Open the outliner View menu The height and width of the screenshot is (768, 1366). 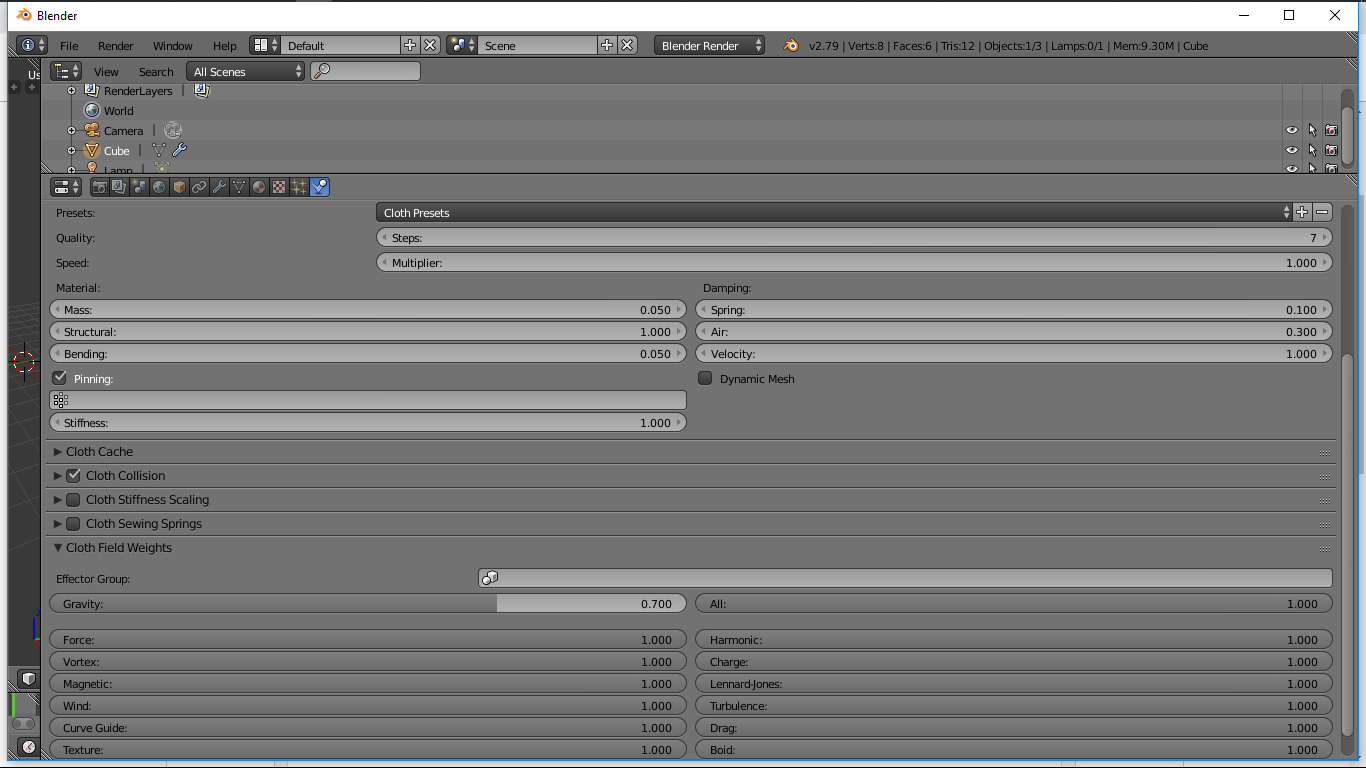click(x=106, y=72)
